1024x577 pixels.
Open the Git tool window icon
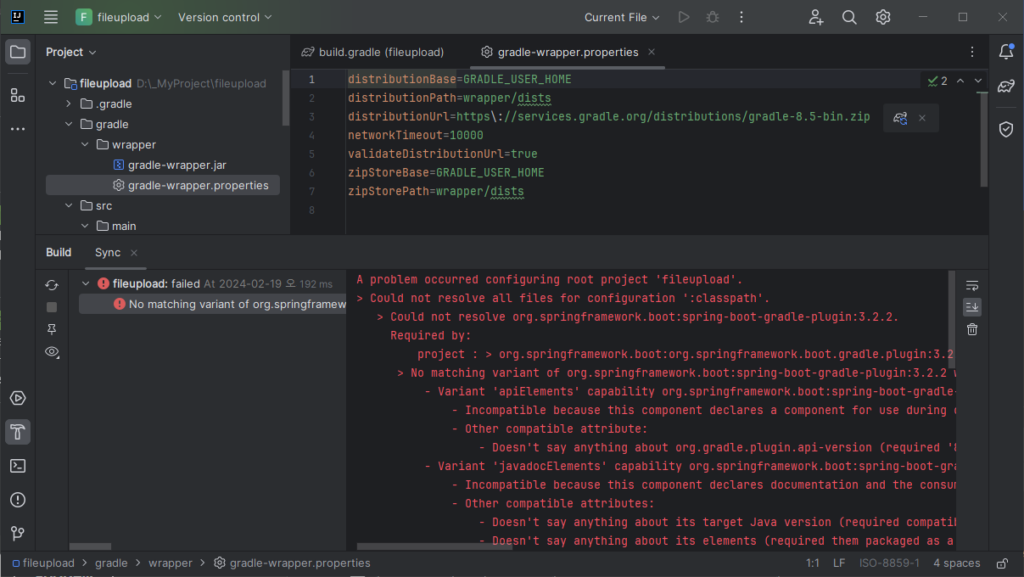coord(17,533)
